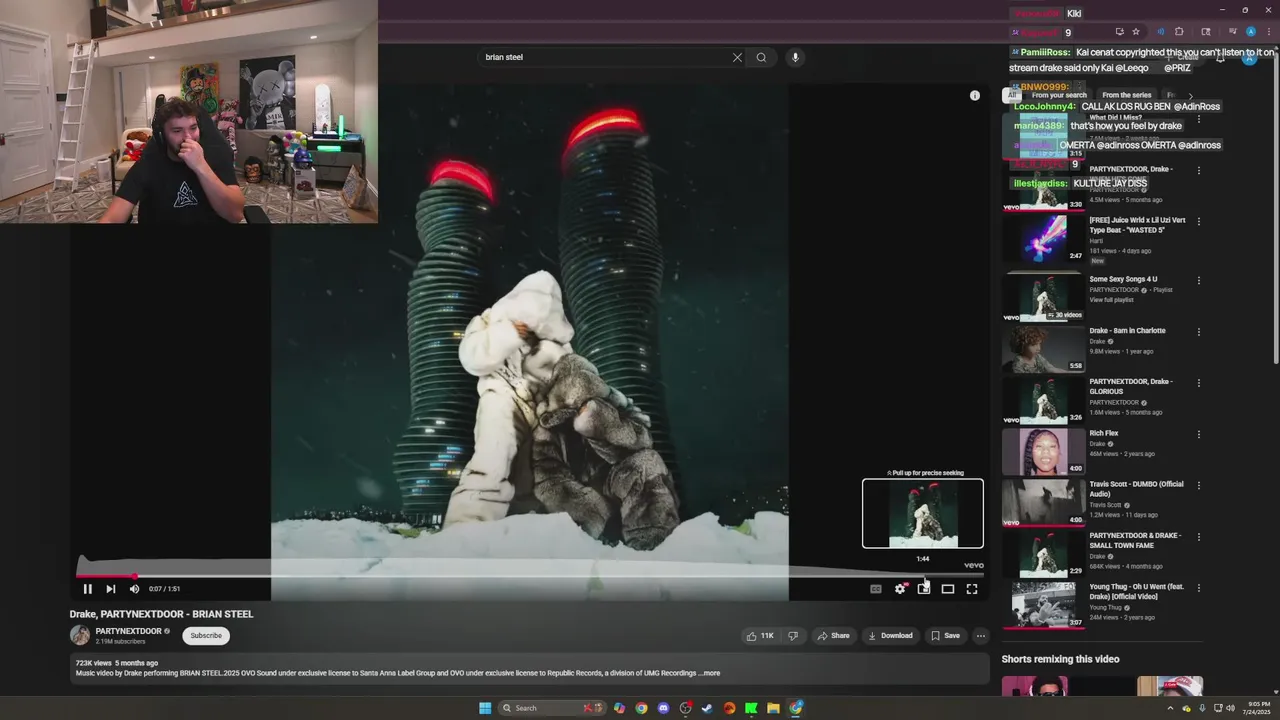This screenshot has height=720, width=1280.
Task: Switch to miniplayer mode
Action: (924, 589)
